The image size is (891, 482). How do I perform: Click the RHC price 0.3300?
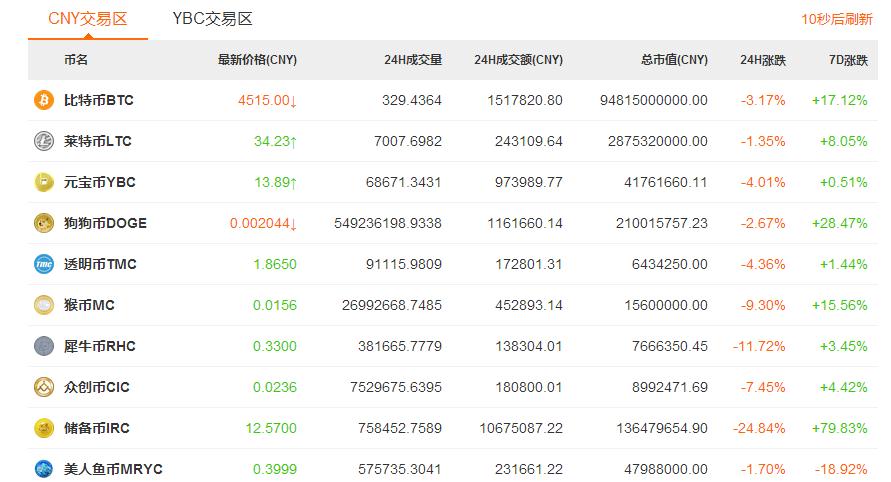click(275, 346)
